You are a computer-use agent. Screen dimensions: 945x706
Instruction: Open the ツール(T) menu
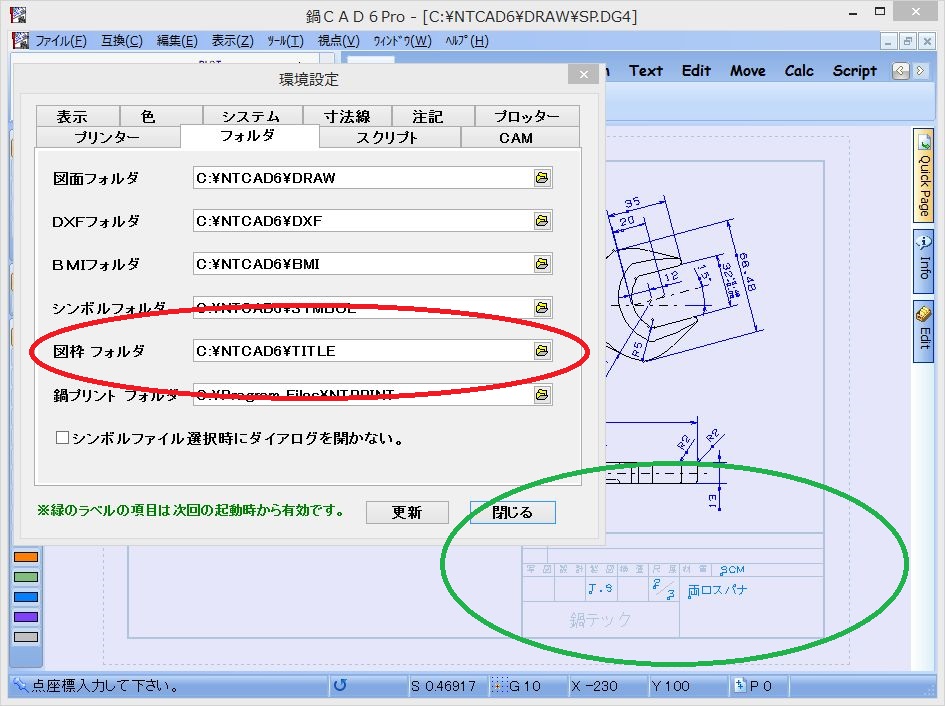pyautogui.click(x=286, y=41)
